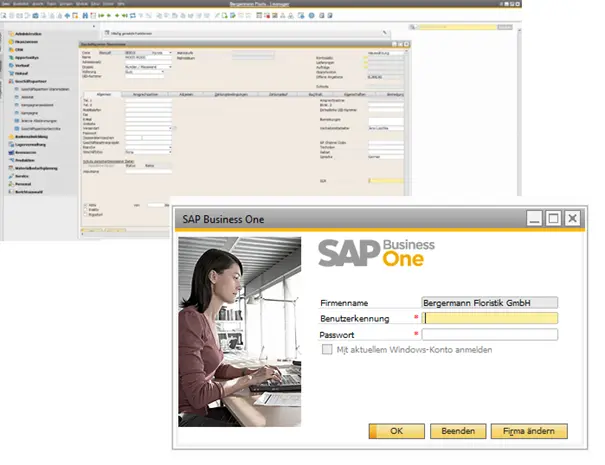Click the Opportunities module icon
The width and height of the screenshot is (605, 465).
click(11, 57)
